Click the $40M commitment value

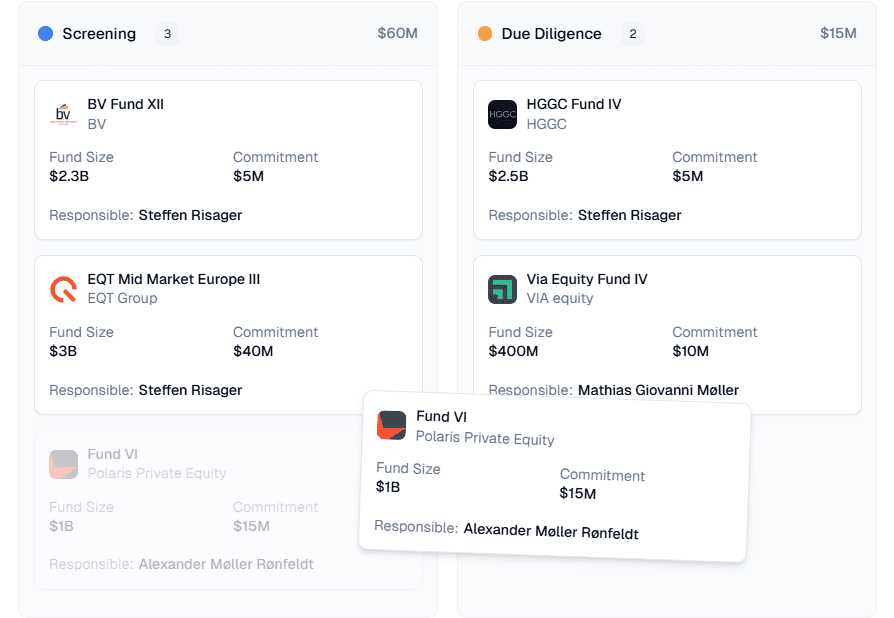click(x=253, y=351)
